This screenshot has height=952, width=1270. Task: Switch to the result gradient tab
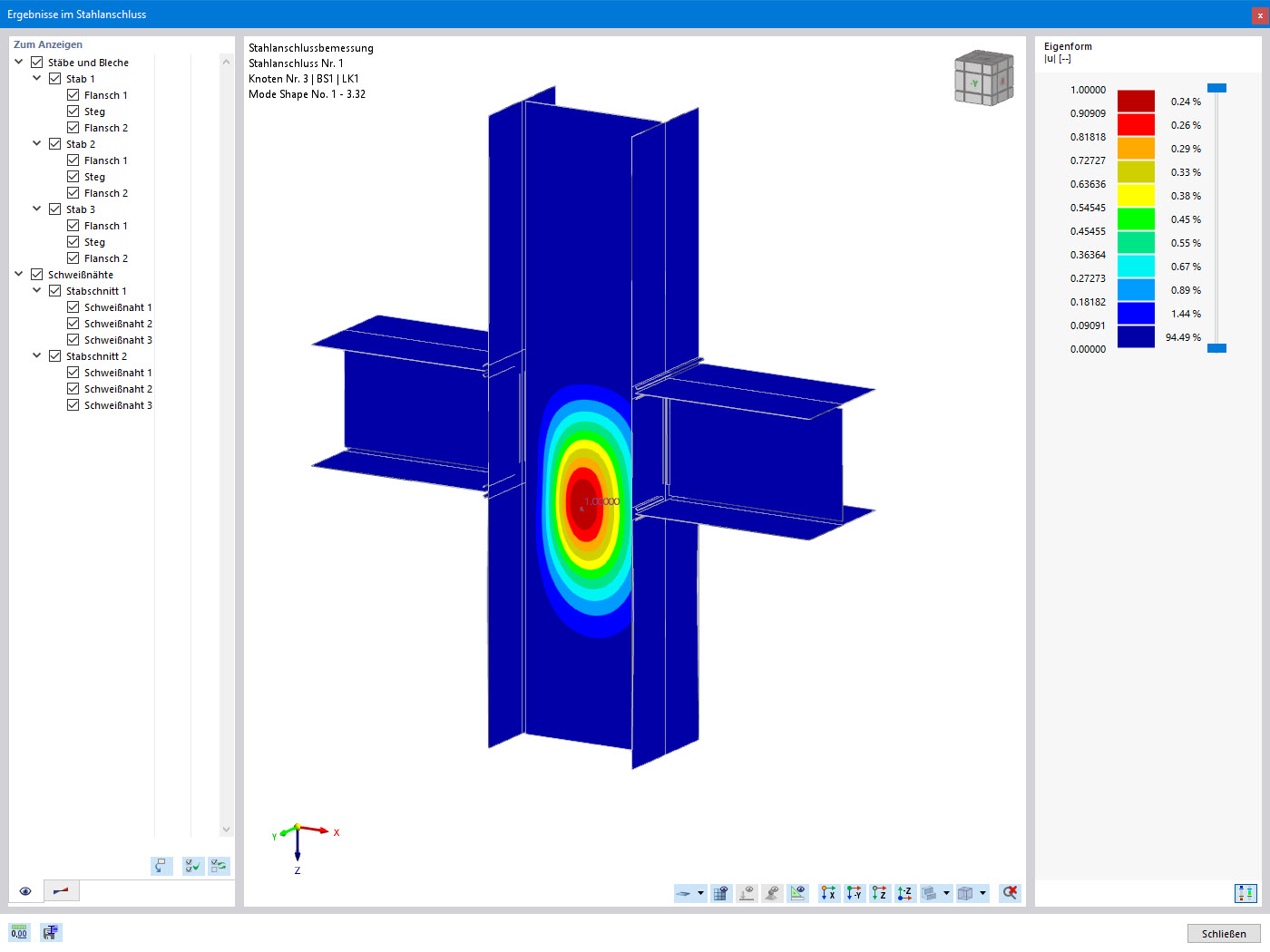61,891
